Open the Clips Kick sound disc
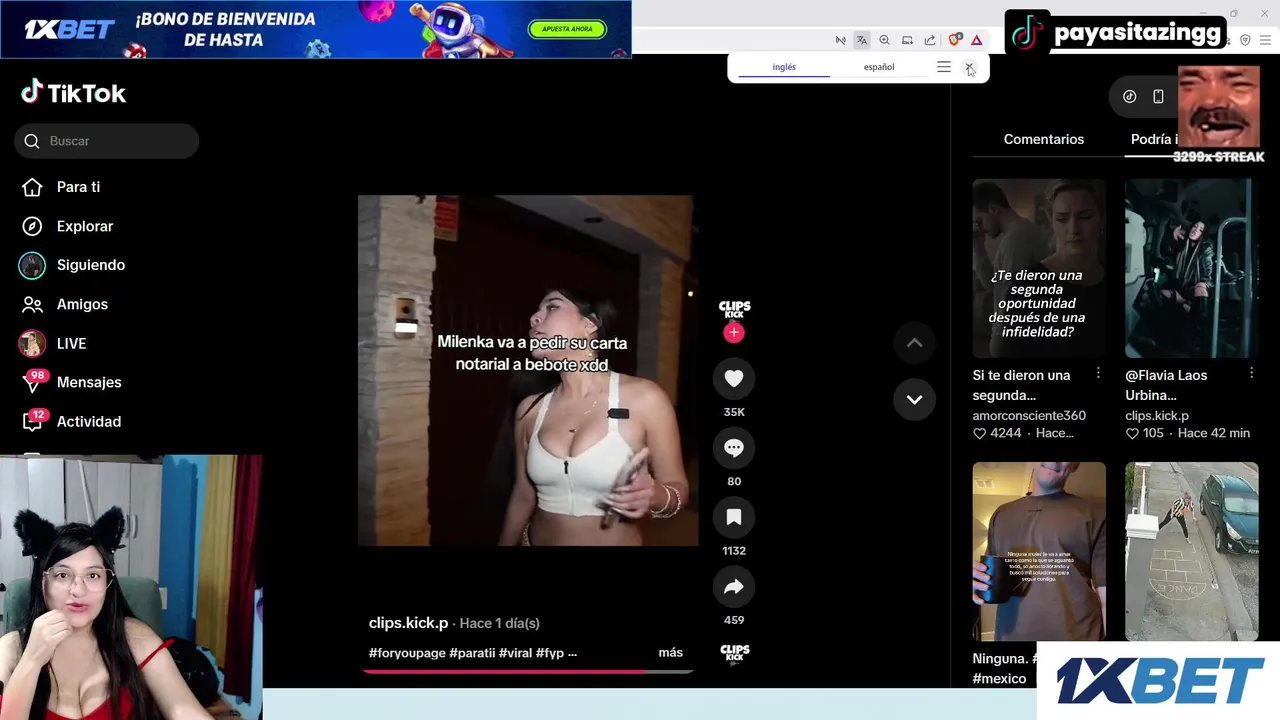 [734, 653]
